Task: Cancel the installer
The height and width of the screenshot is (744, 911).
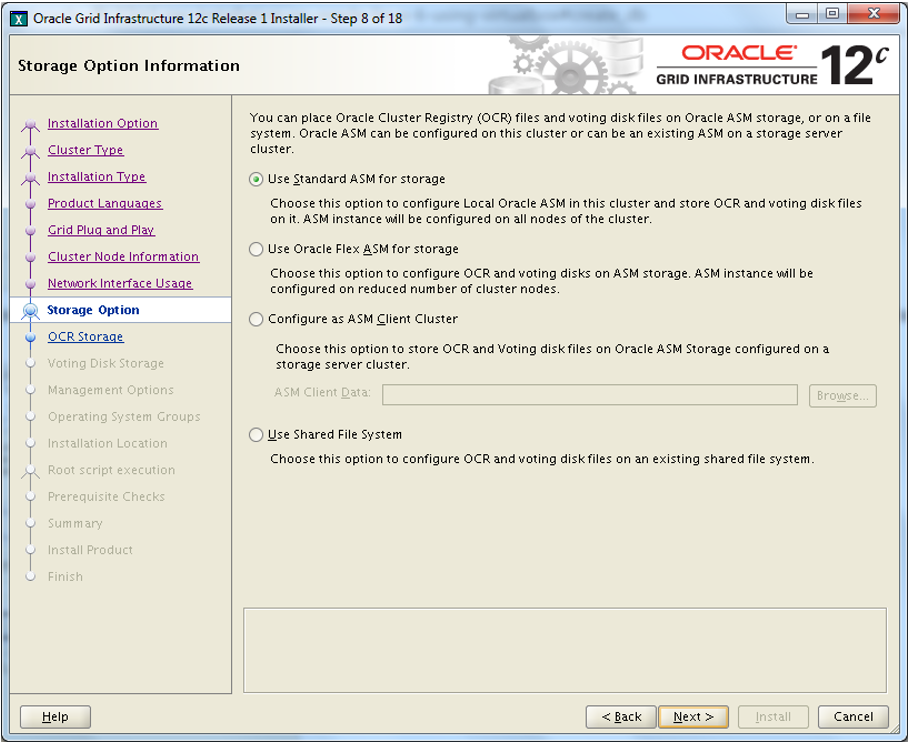Action: (853, 717)
